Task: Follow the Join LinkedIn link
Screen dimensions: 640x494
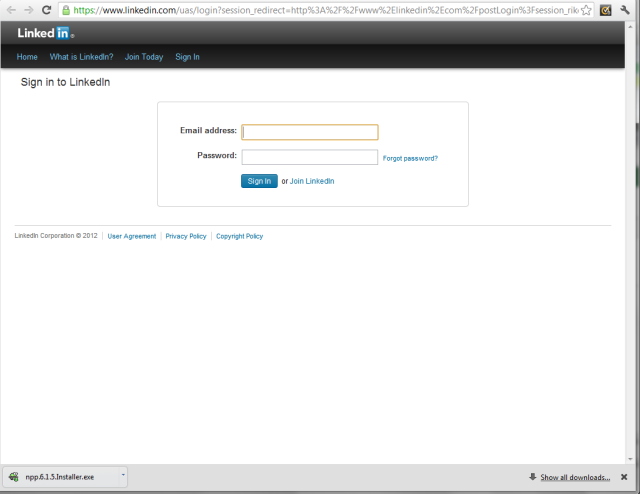Action: coord(312,181)
